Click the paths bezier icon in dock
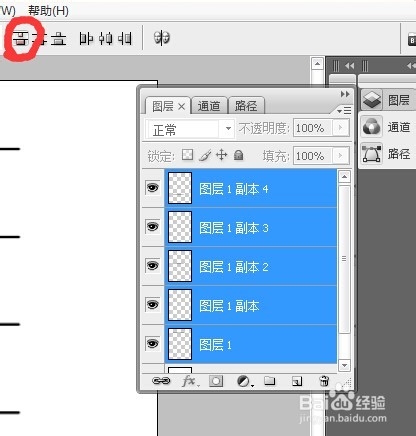This screenshot has height=436, width=416. click(x=372, y=154)
